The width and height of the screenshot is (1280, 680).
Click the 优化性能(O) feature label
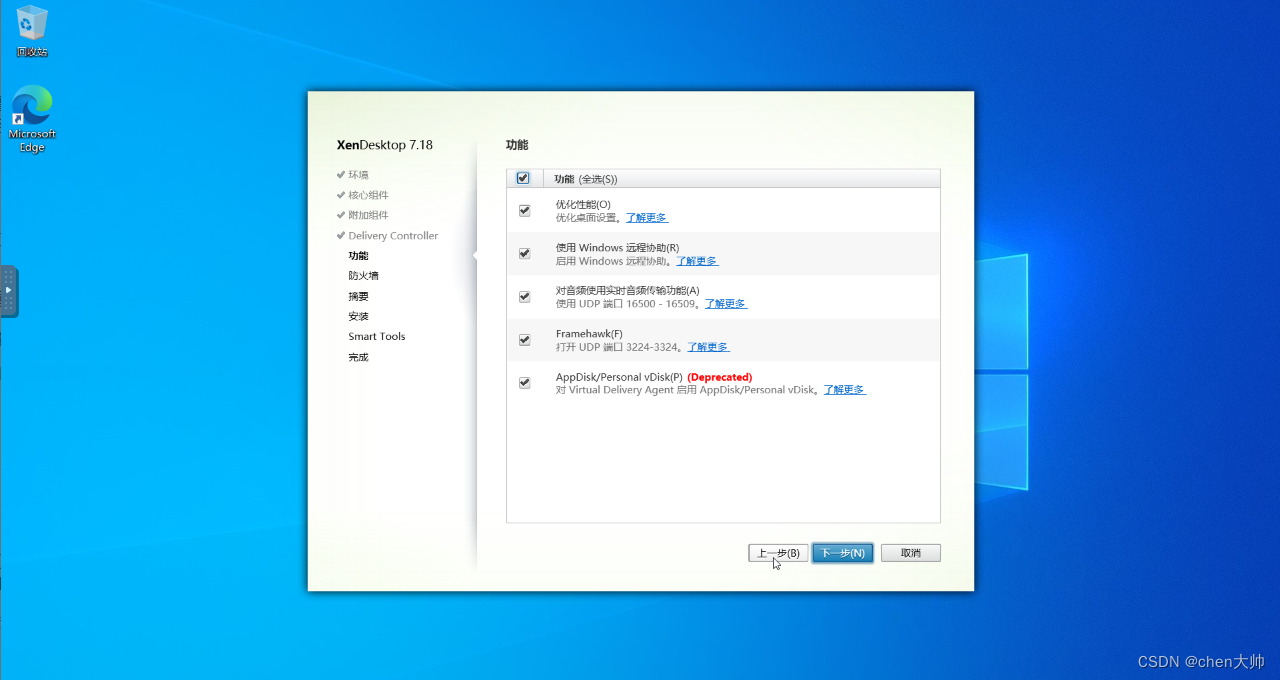click(583, 204)
